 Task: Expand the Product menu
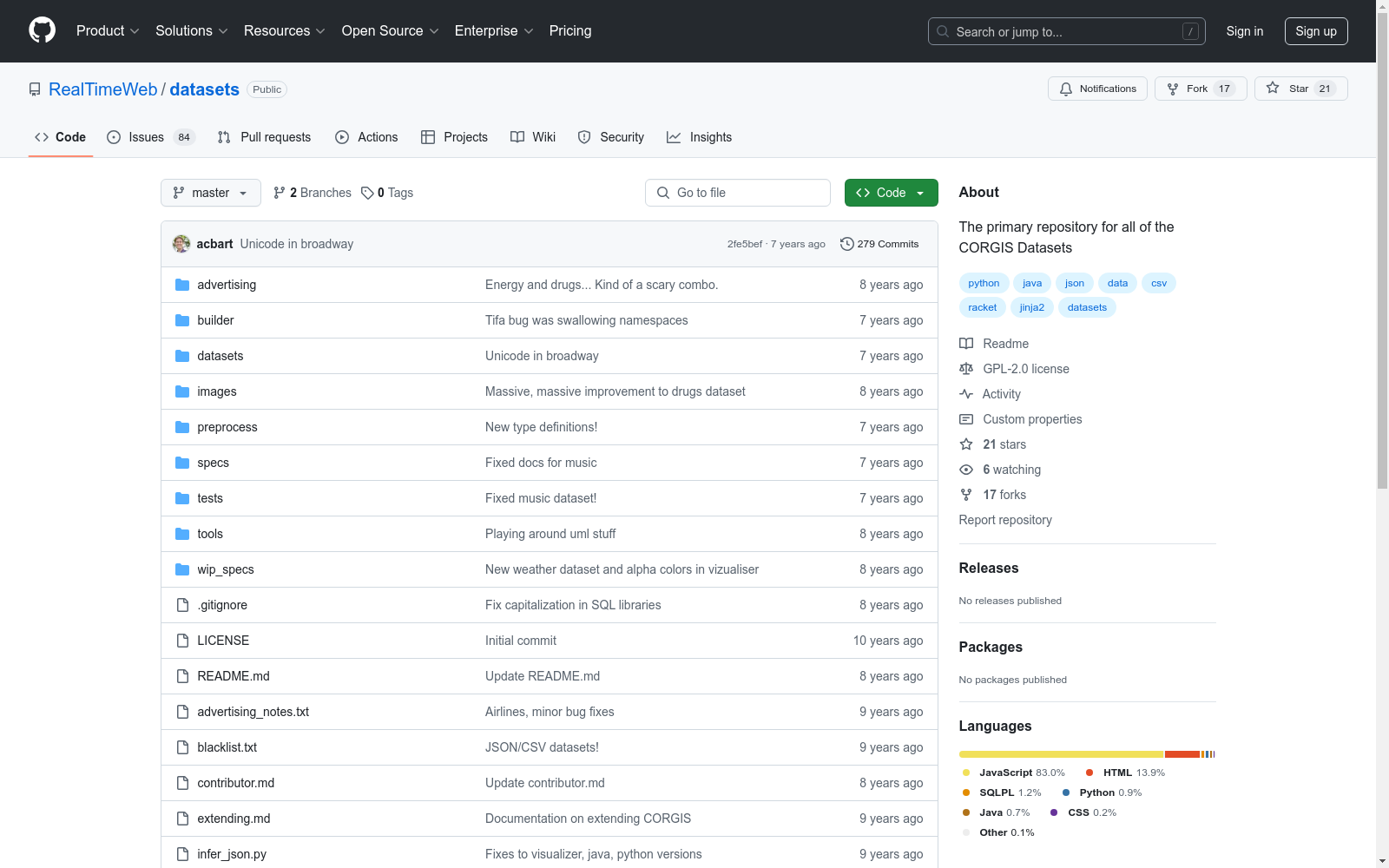point(108,31)
